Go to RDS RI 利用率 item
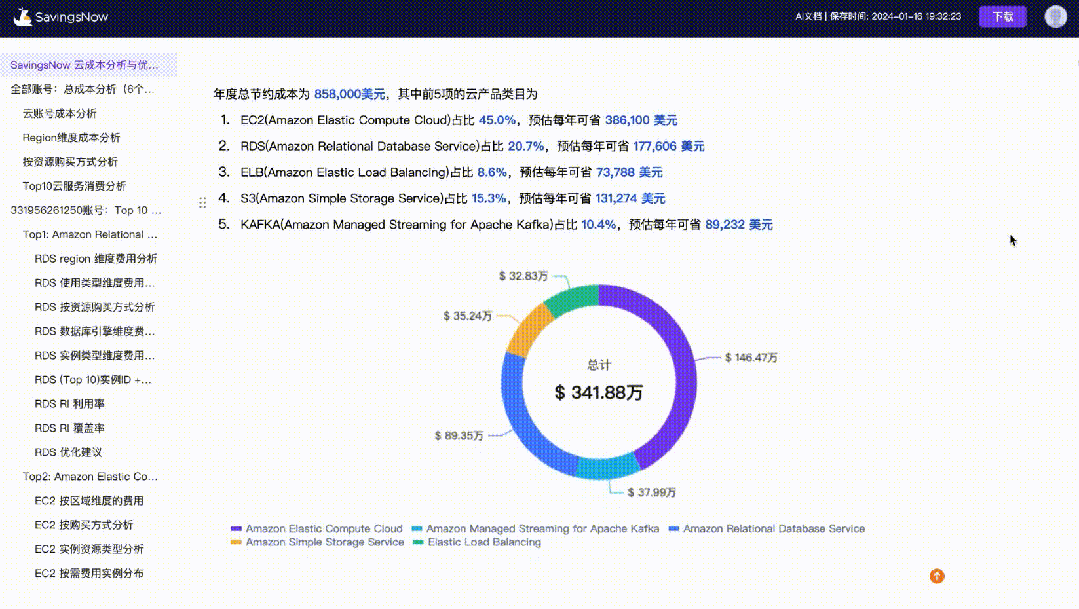This screenshot has height=609, width=1079. (x=70, y=404)
